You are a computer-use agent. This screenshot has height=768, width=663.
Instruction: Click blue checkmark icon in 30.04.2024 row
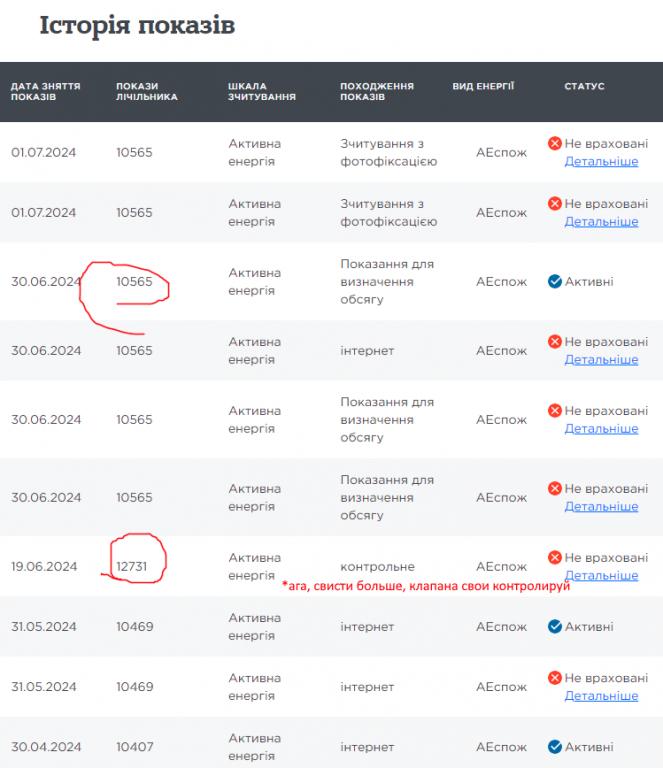(555, 746)
